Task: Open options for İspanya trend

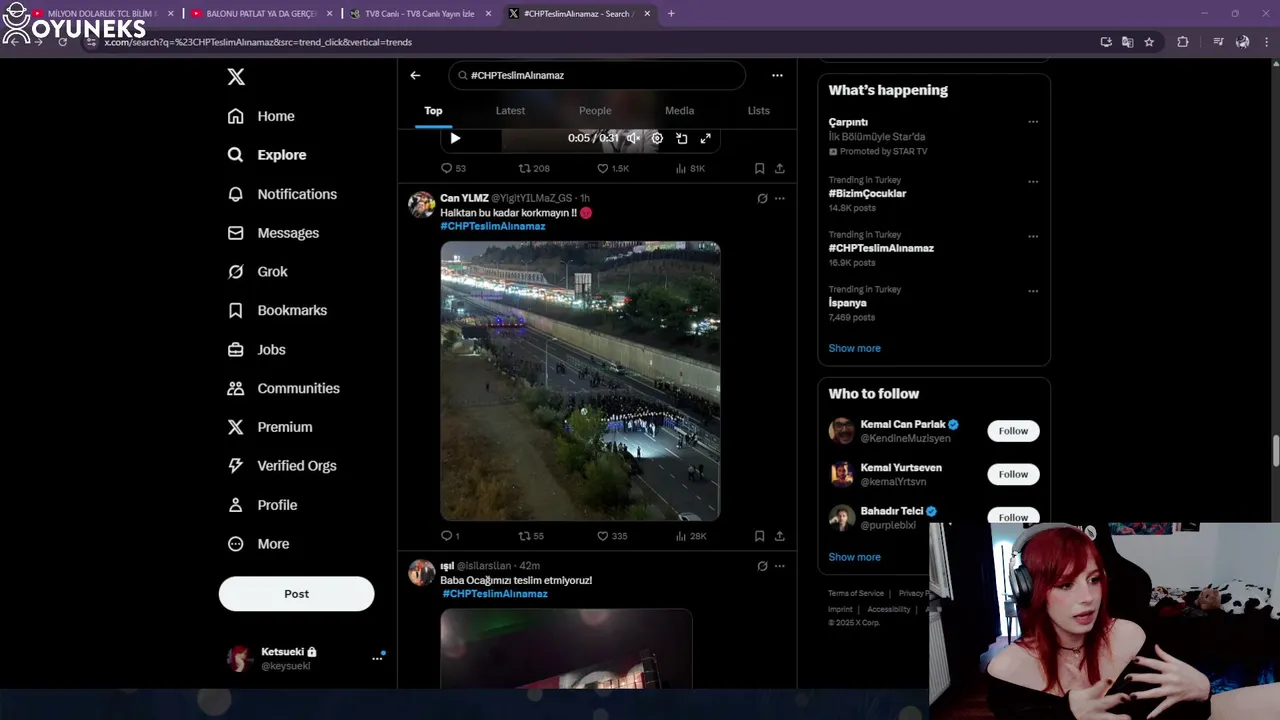Action: 1033,291
